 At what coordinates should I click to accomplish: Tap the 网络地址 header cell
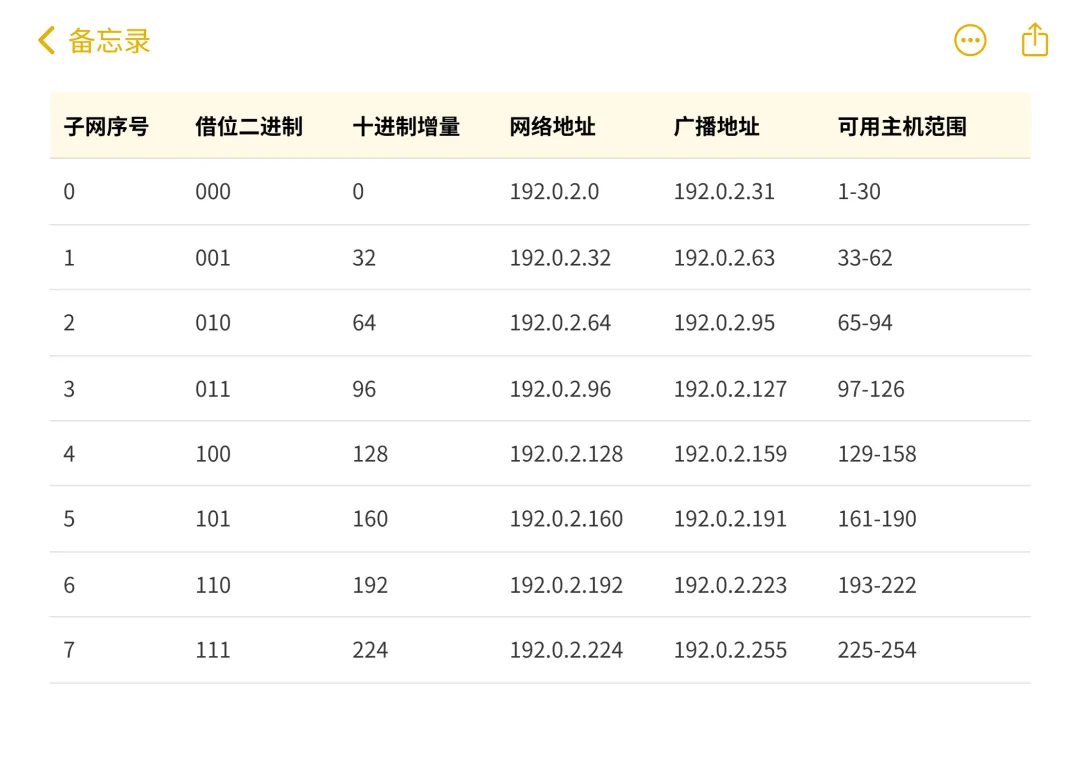(552, 127)
